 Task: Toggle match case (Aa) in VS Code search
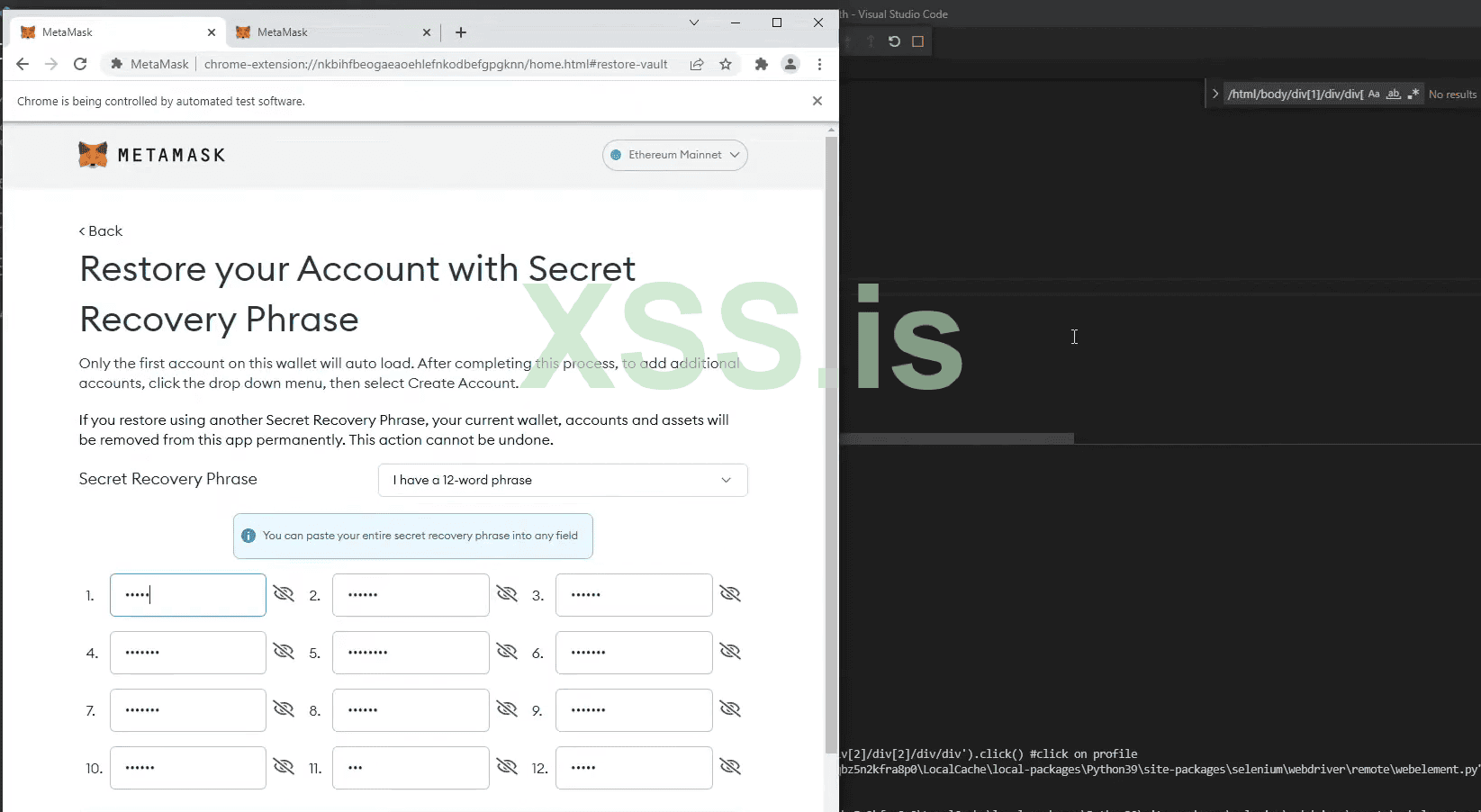click(x=1373, y=94)
